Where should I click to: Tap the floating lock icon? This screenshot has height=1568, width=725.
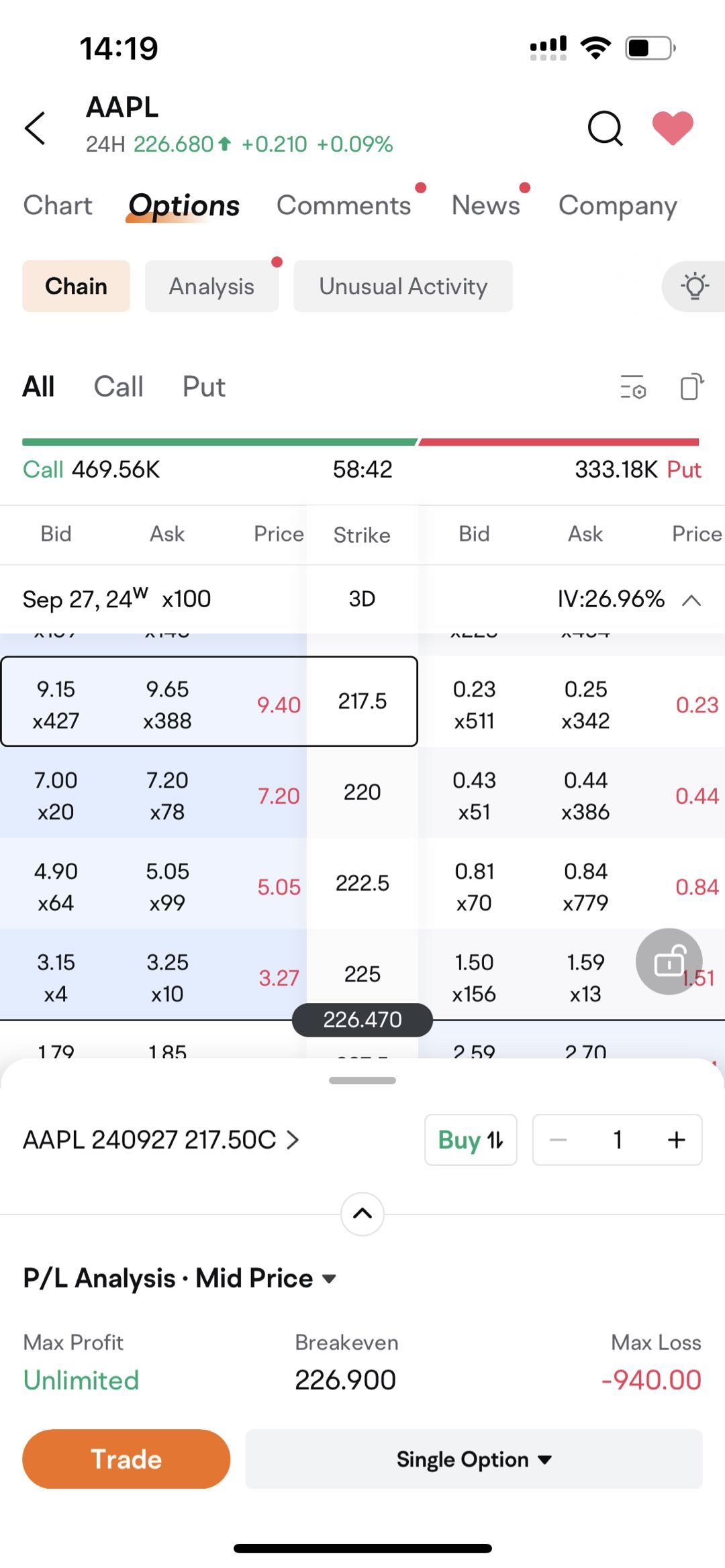669,961
